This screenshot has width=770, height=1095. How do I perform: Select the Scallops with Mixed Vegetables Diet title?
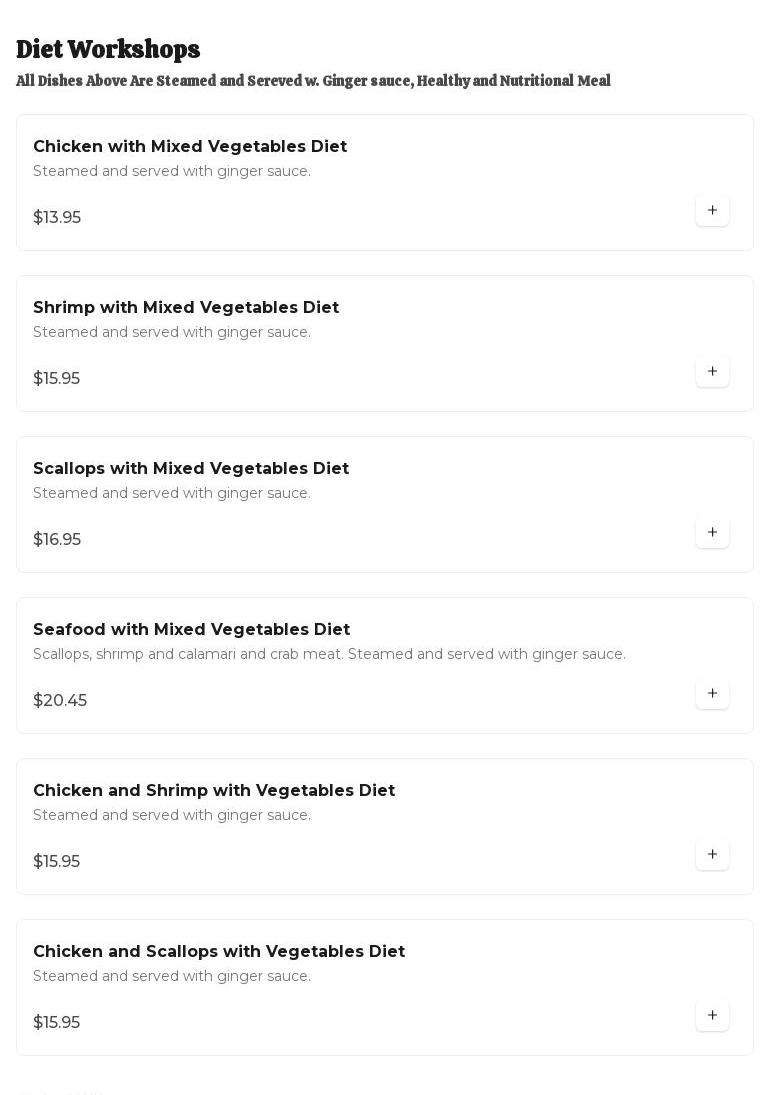191,468
